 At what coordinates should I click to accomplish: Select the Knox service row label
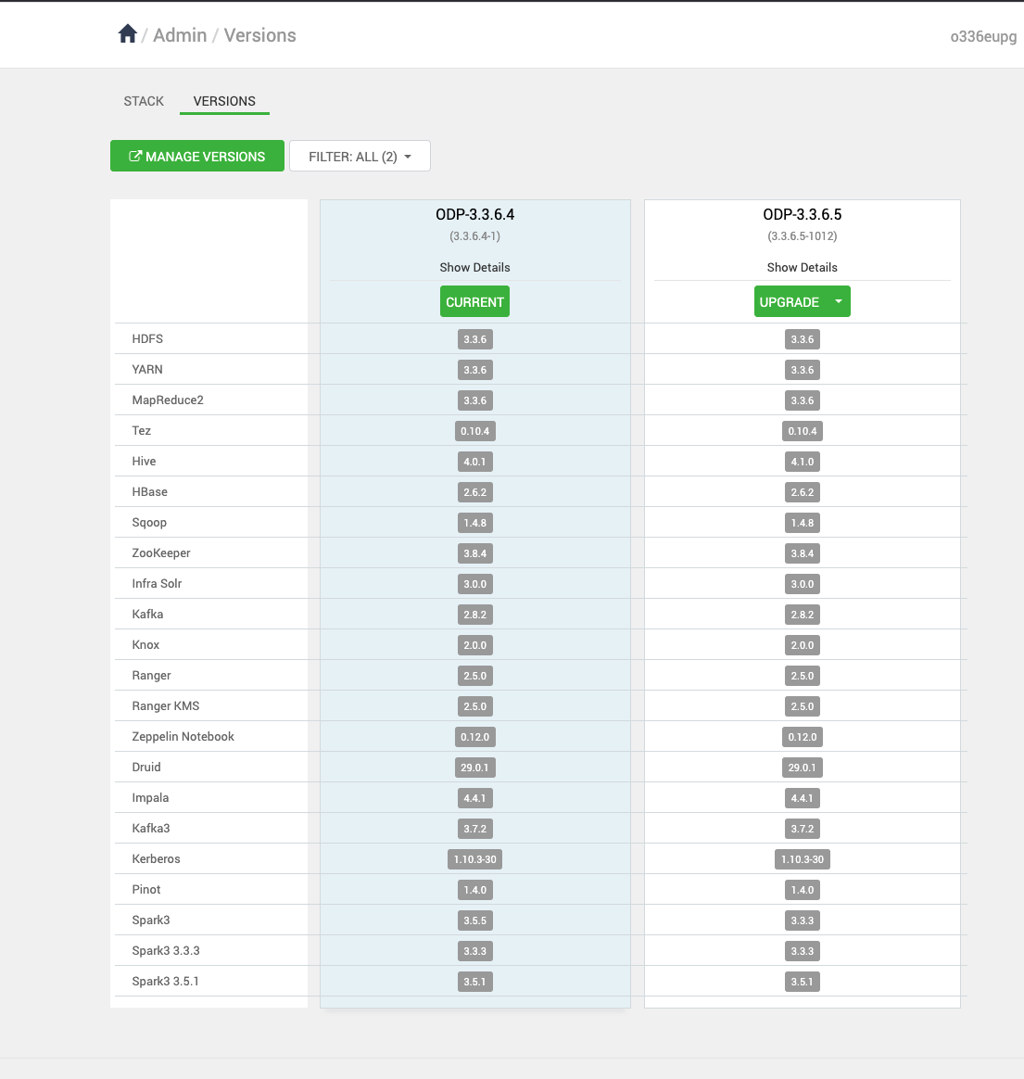coord(146,645)
